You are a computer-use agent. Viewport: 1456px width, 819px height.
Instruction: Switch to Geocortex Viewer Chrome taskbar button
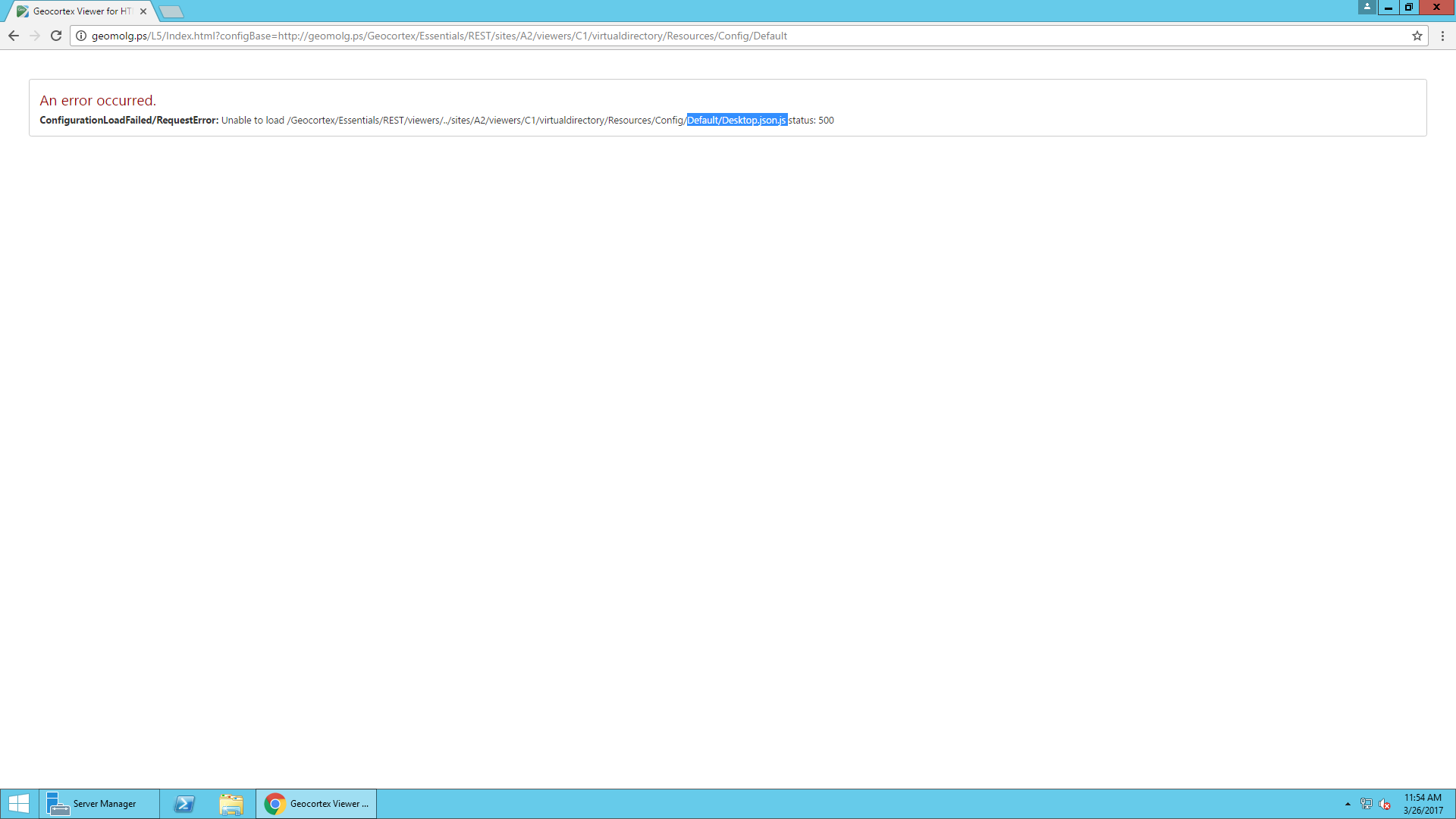coord(316,804)
